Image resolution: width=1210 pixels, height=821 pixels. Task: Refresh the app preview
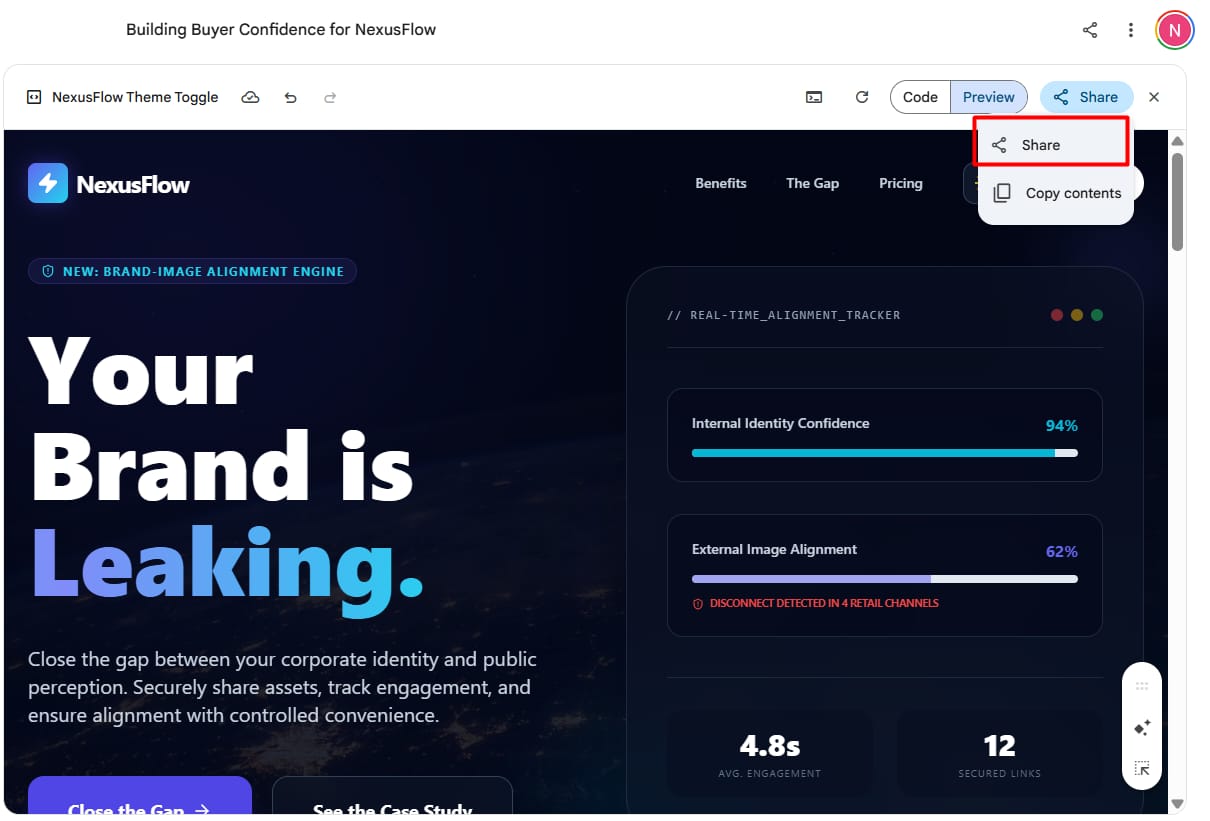861,96
